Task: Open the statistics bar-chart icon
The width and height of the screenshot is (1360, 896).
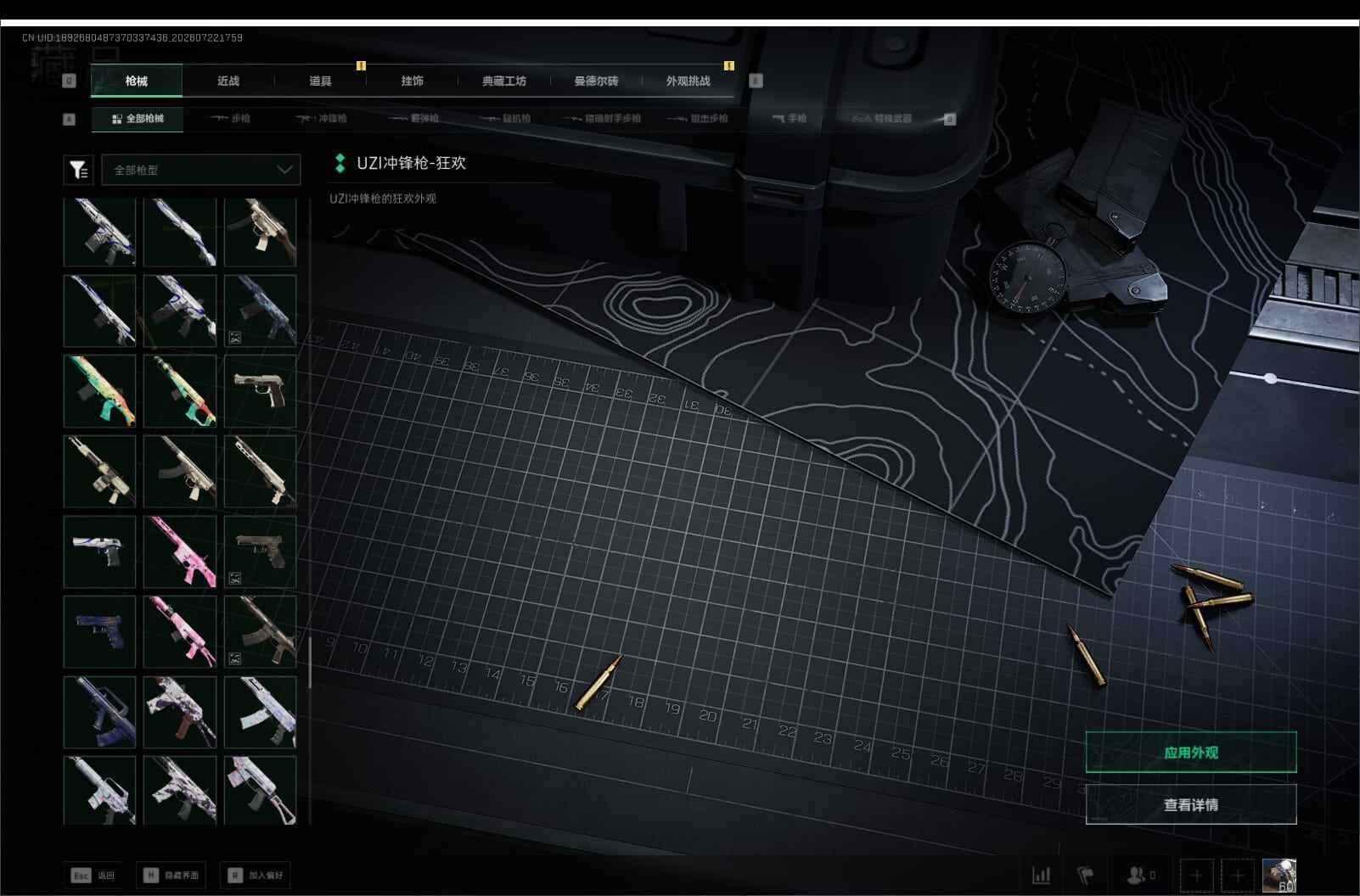Action: pos(1041,875)
